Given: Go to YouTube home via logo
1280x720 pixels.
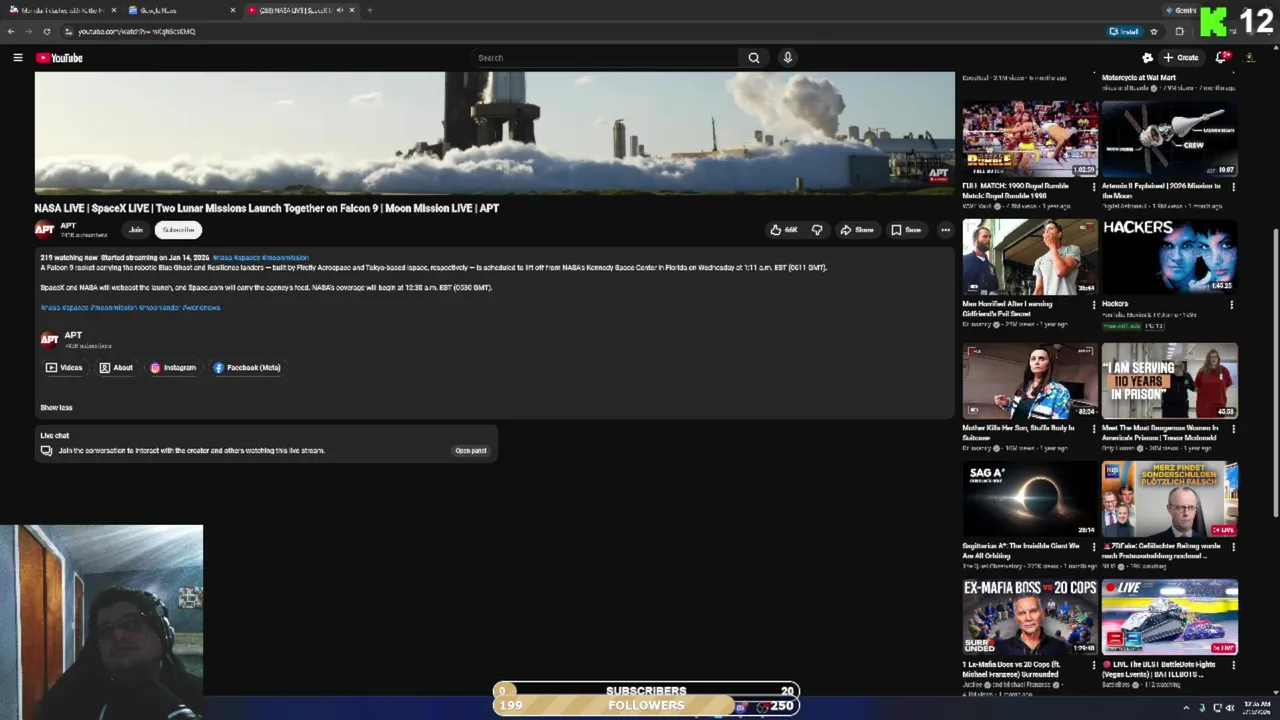Looking at the screenshot, I should (60, 58).
